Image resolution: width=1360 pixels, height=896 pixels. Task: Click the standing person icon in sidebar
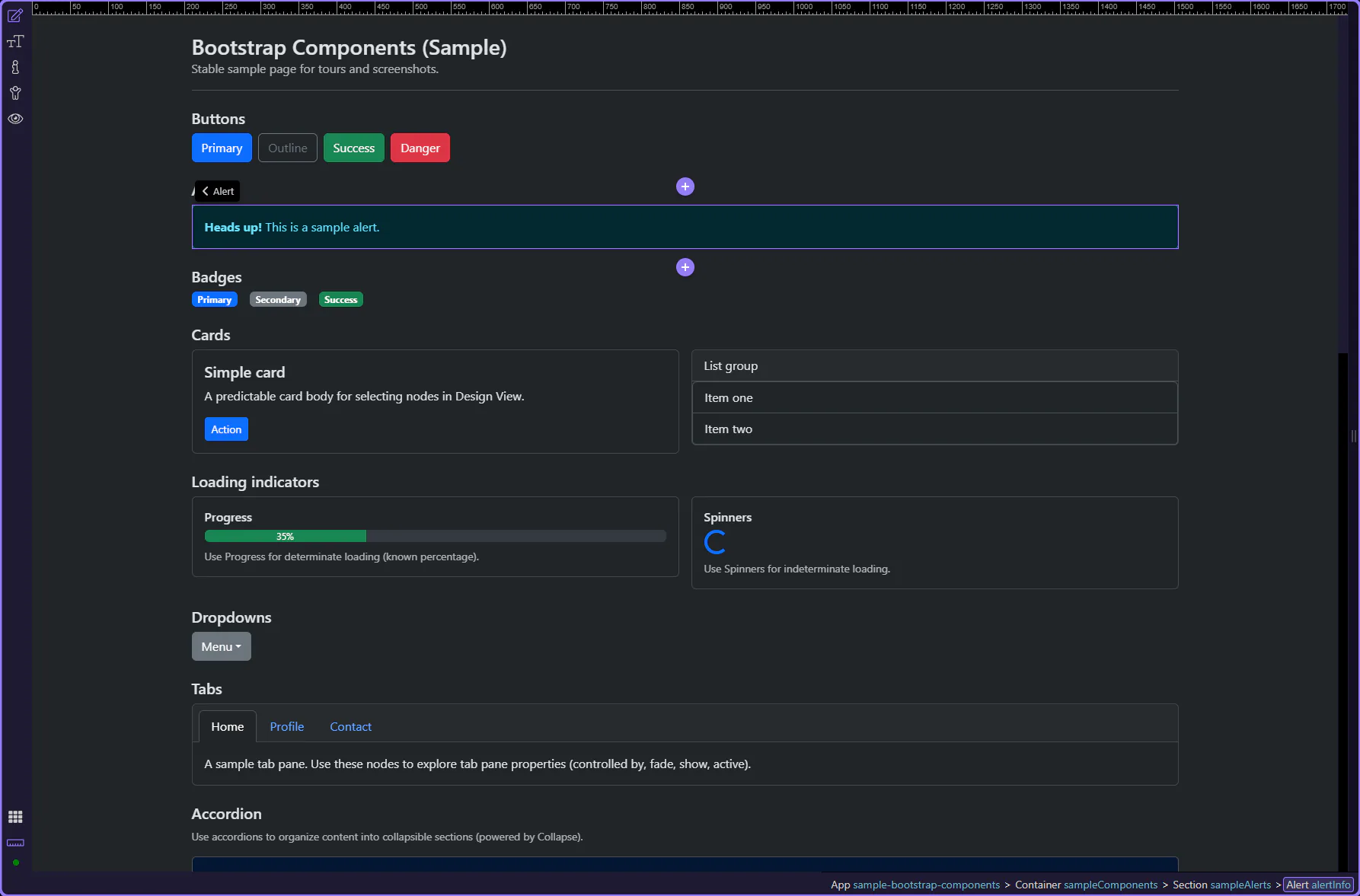15,67
